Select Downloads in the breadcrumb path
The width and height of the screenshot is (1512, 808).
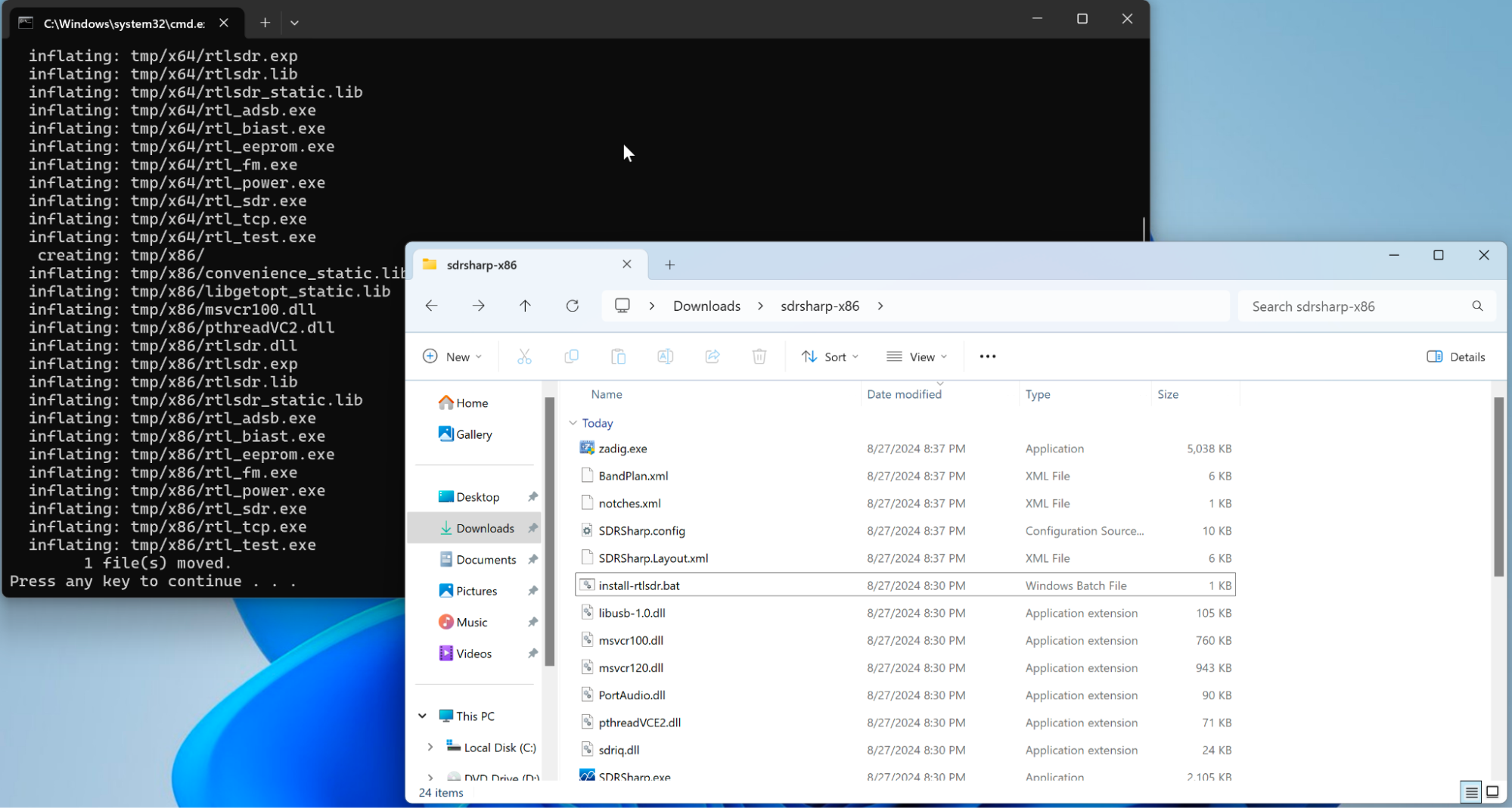pos(706,306)
